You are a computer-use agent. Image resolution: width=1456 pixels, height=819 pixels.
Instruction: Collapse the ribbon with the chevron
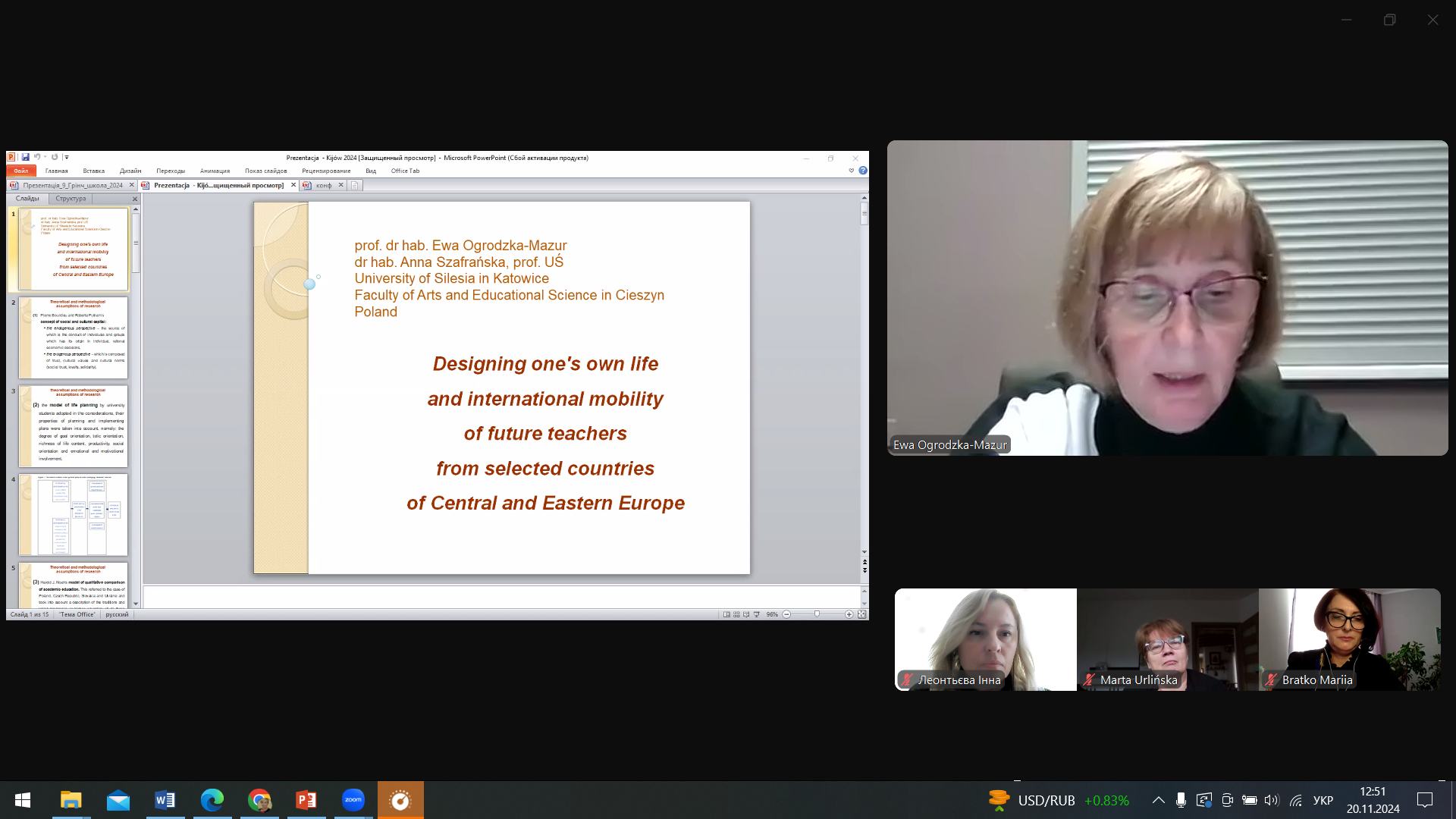pos(851,171)
